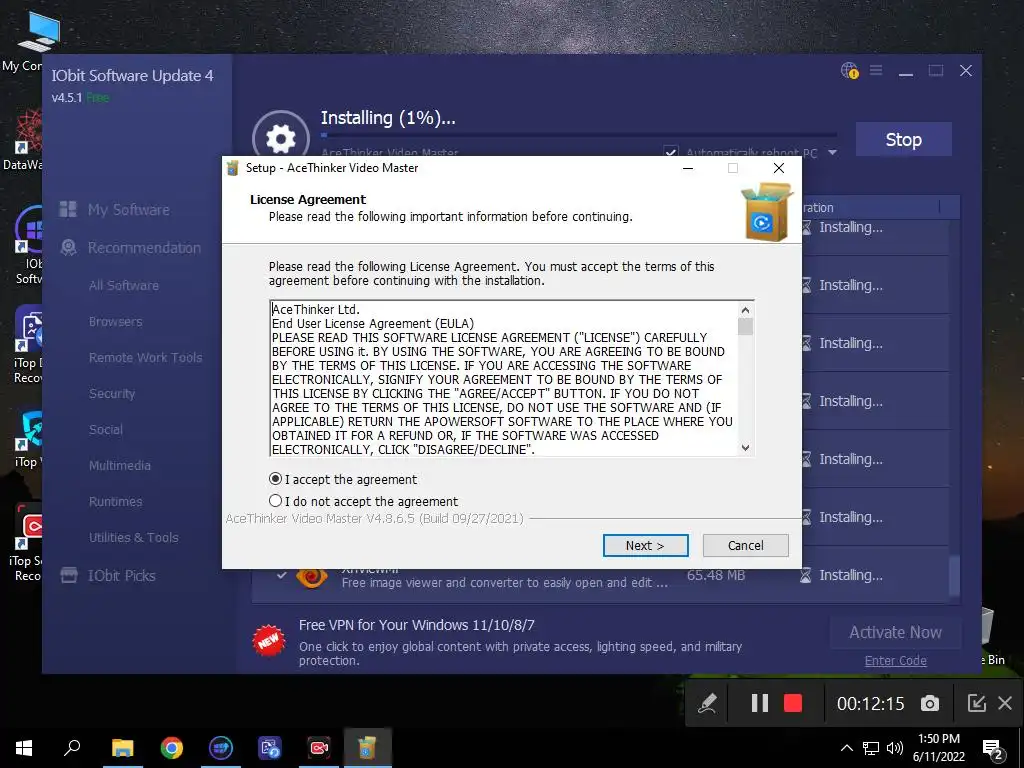Open the volume tray icon
This screenshot has width=1024, height=768.
894,748
